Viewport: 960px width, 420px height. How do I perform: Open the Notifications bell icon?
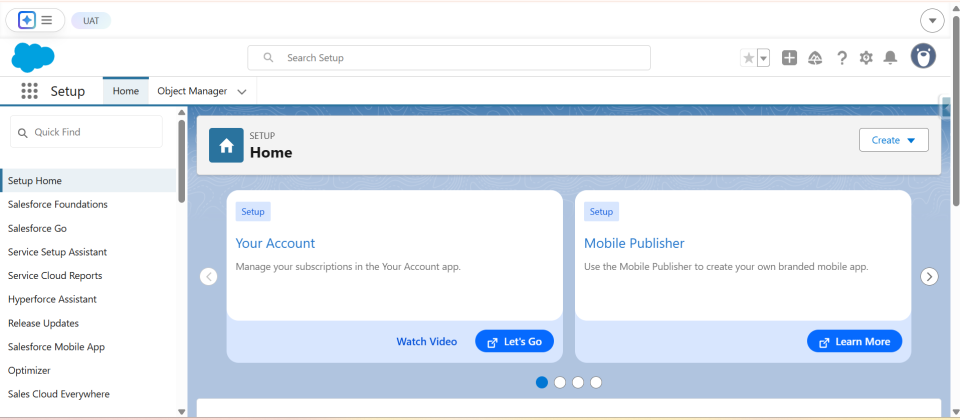click(890, 58)
